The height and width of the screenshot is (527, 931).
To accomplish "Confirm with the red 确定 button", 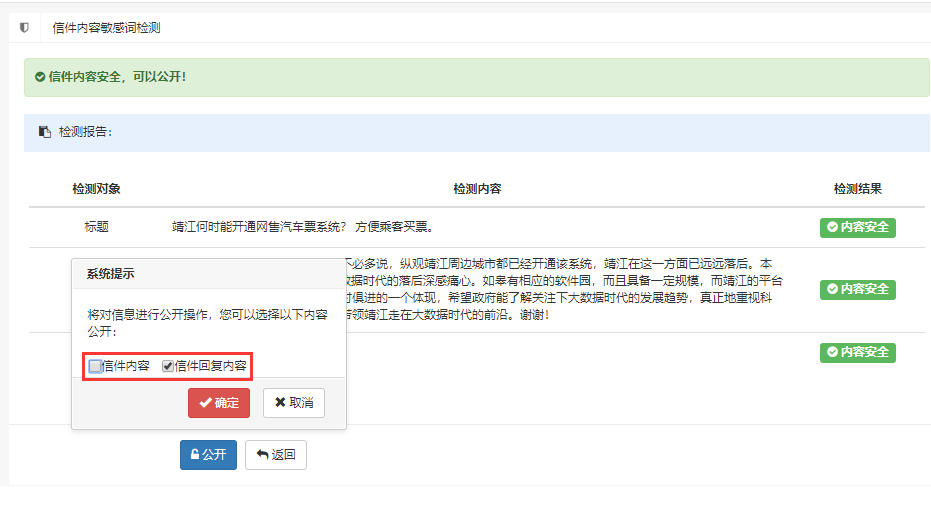I will point(218,403).
